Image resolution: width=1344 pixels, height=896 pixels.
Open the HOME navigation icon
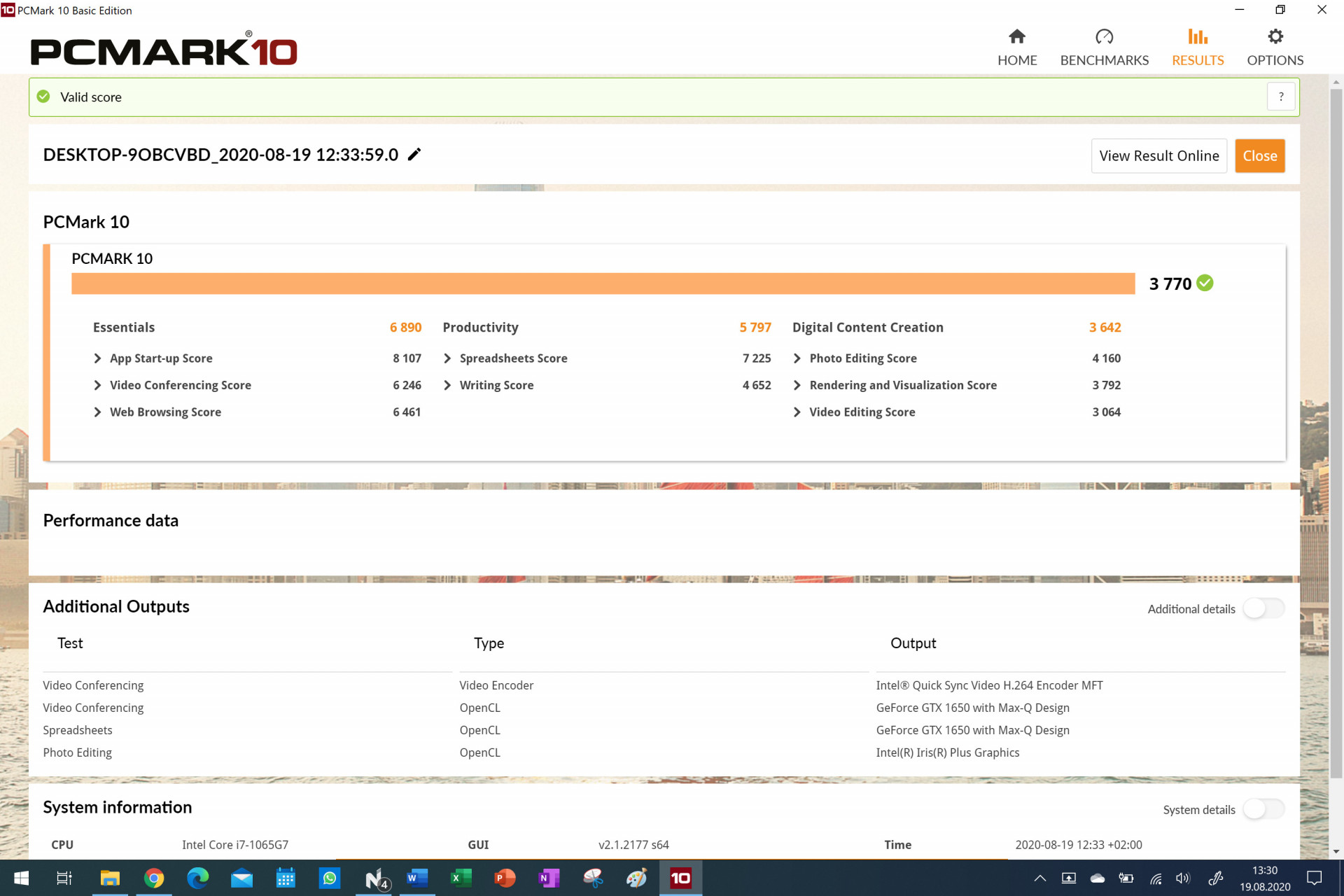[1016, 36]
